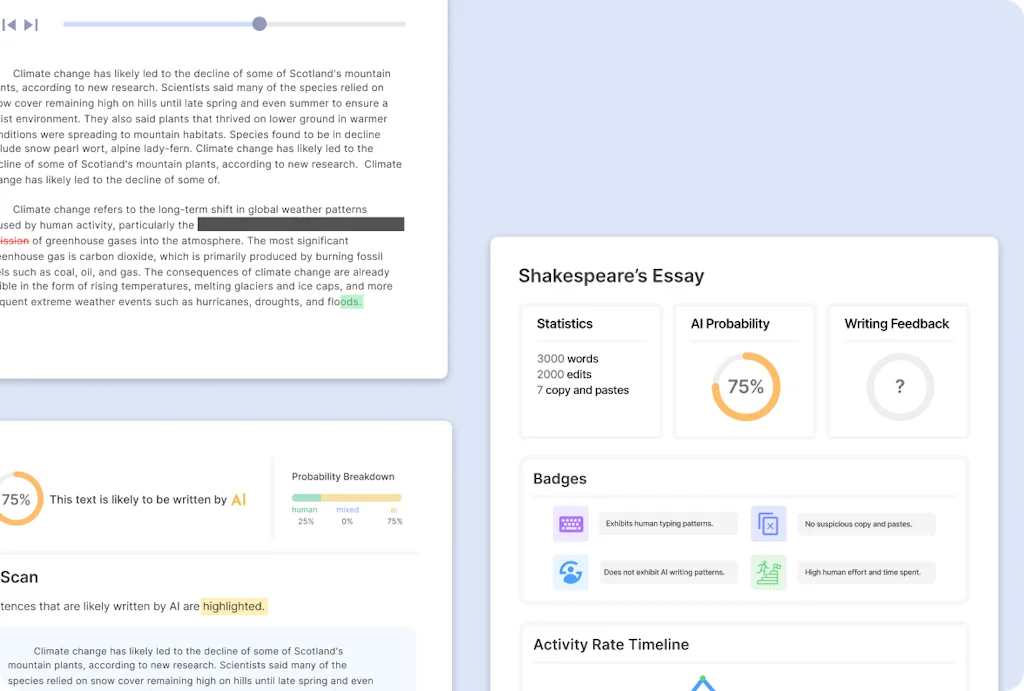Open the AI Probability donut chart
The image size is (1024, 691).
tap(744, 386)
